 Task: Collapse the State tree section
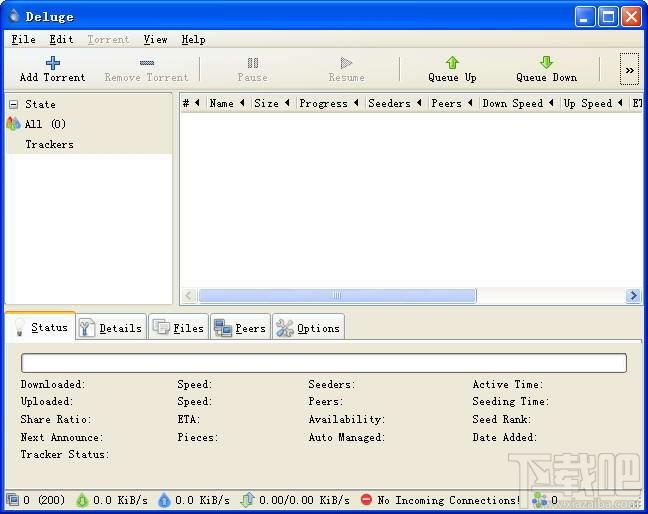(x=14, y=104)
